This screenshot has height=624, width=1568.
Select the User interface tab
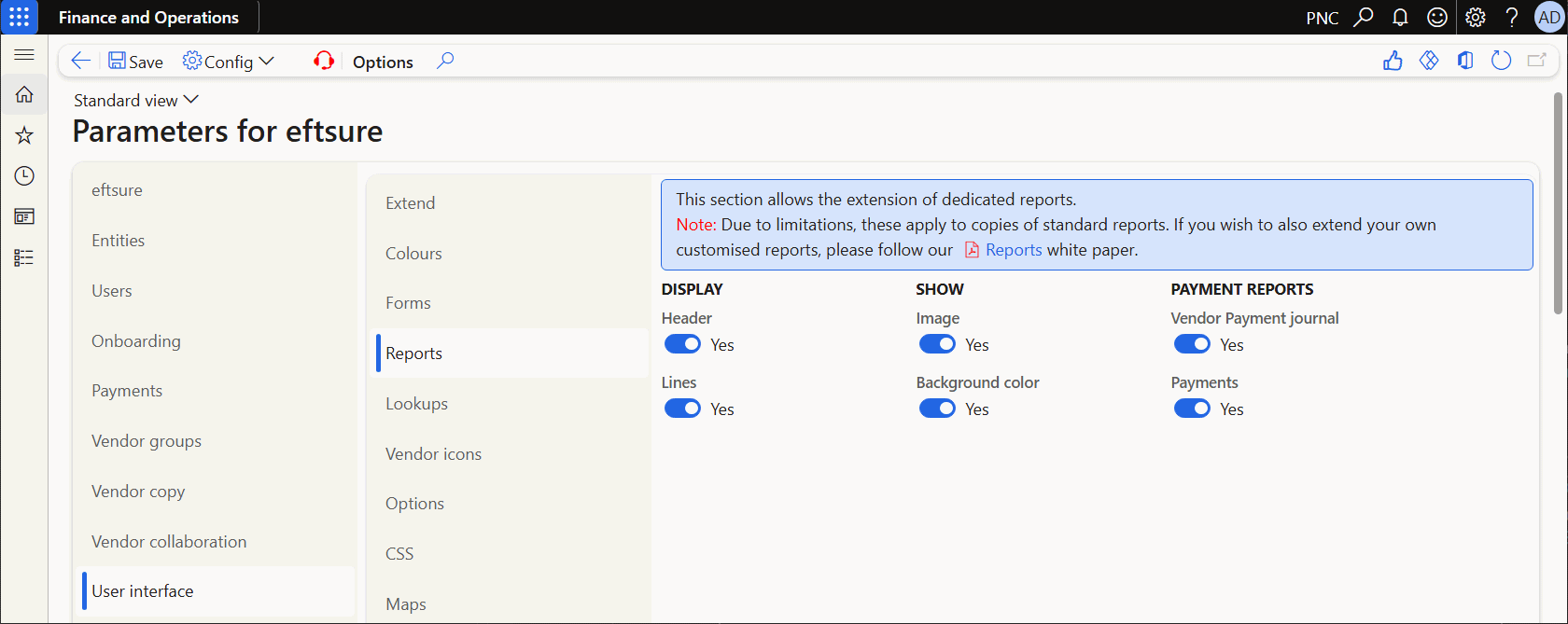(215, 591)
